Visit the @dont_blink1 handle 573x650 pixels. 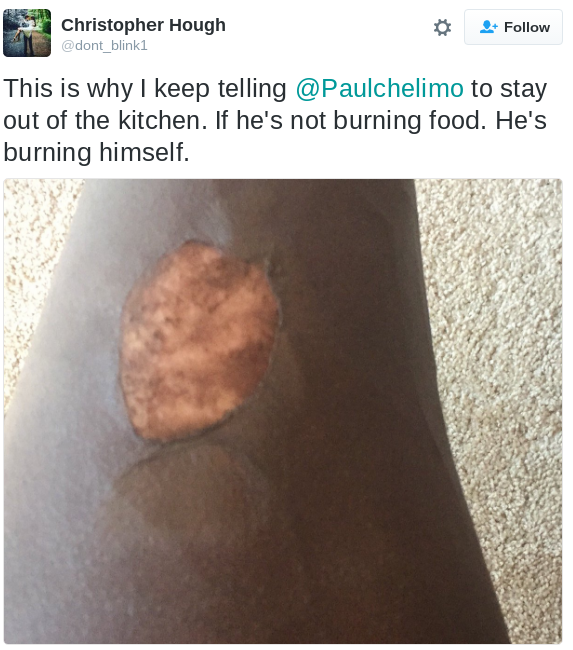click(104, 45)
